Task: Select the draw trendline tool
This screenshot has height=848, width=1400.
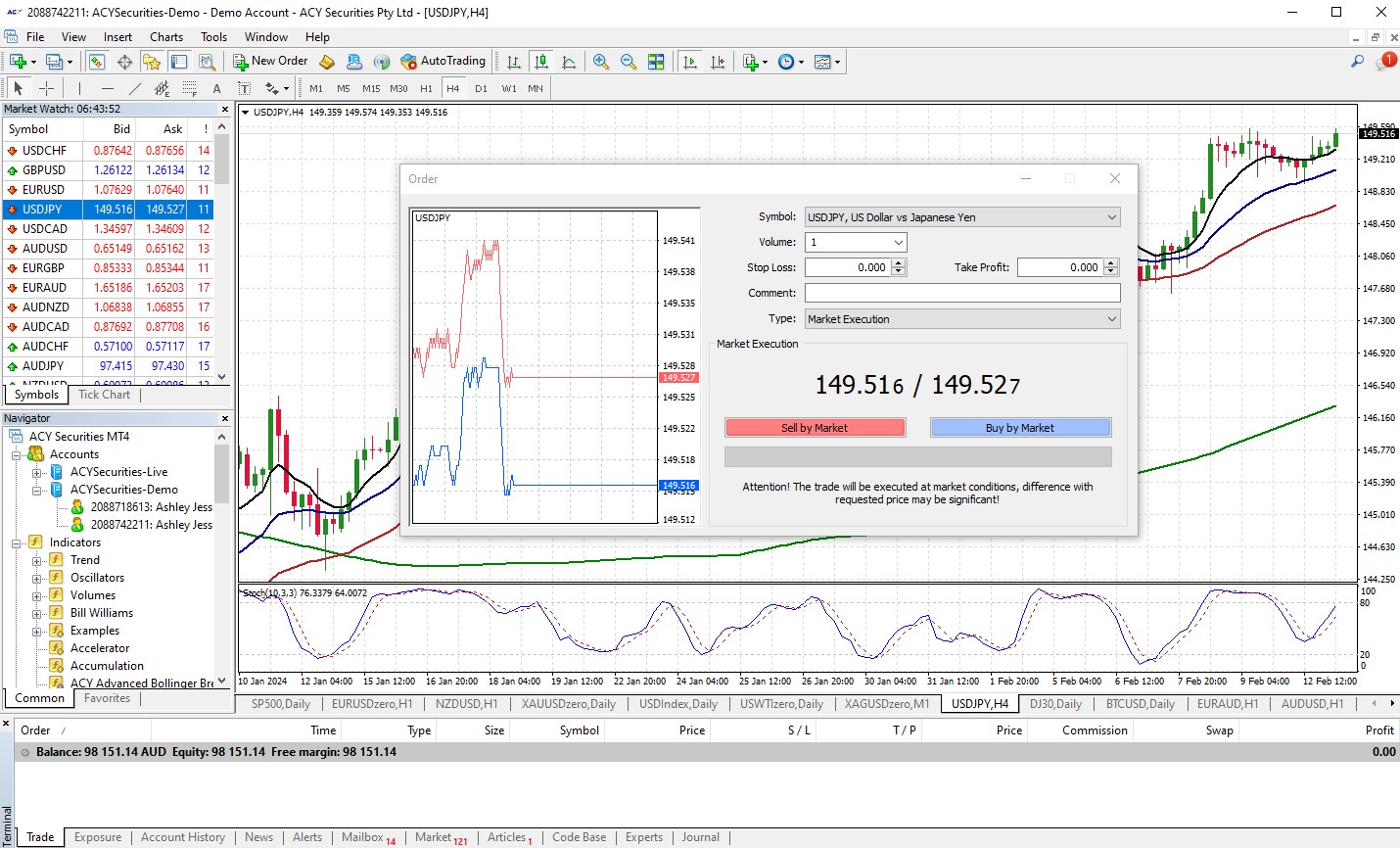Action: tap(135, 88)
